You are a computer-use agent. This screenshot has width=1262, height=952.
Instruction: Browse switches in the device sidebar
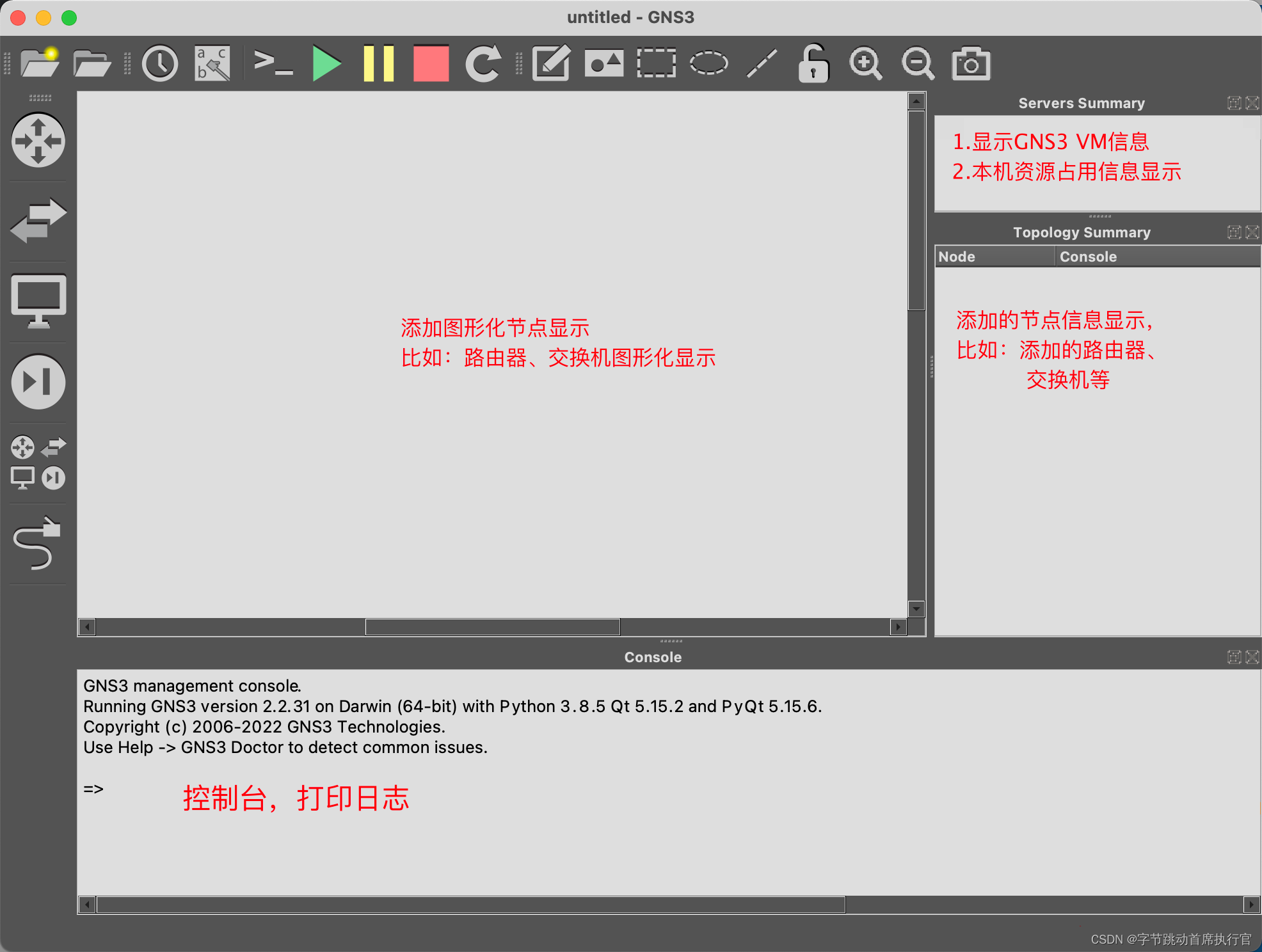(x=38, y=221)
